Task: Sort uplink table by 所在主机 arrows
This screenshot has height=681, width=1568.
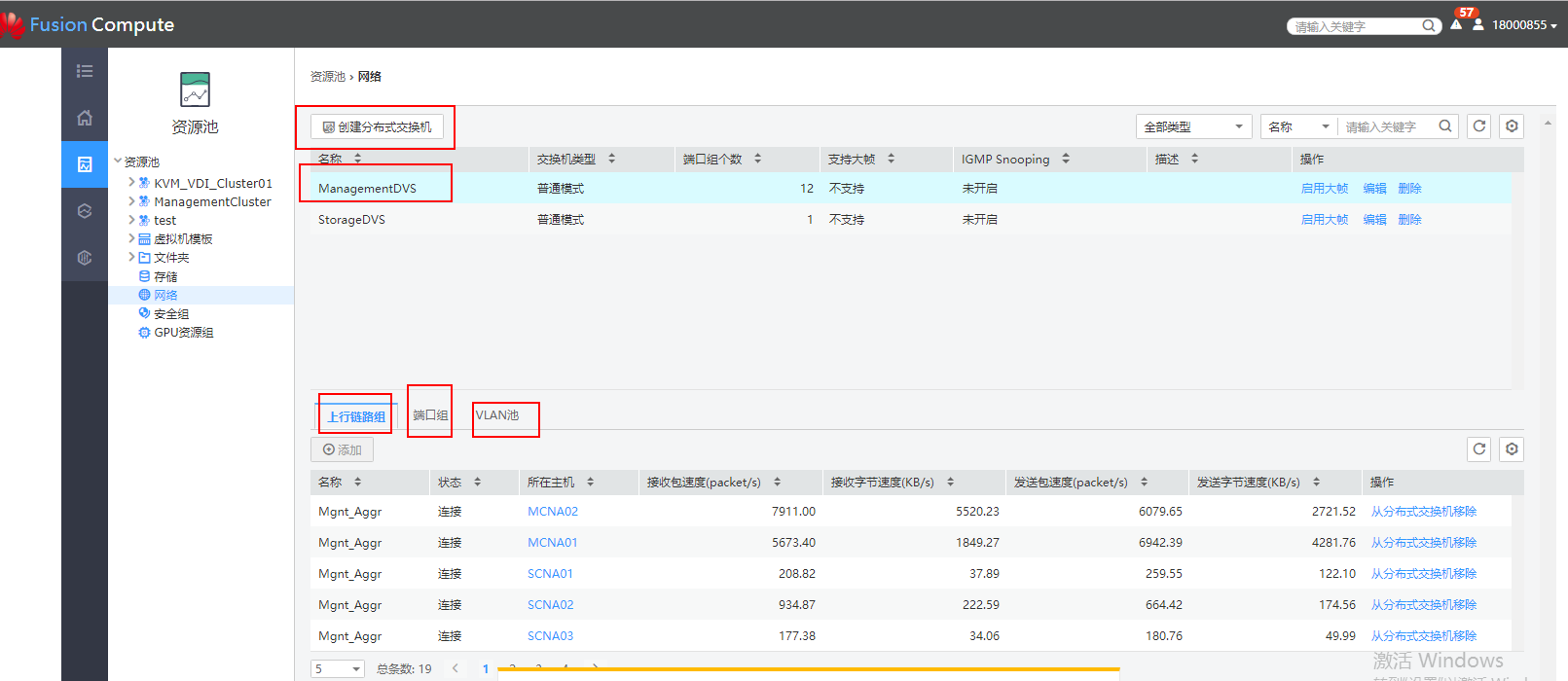Action: coord(590,482)
